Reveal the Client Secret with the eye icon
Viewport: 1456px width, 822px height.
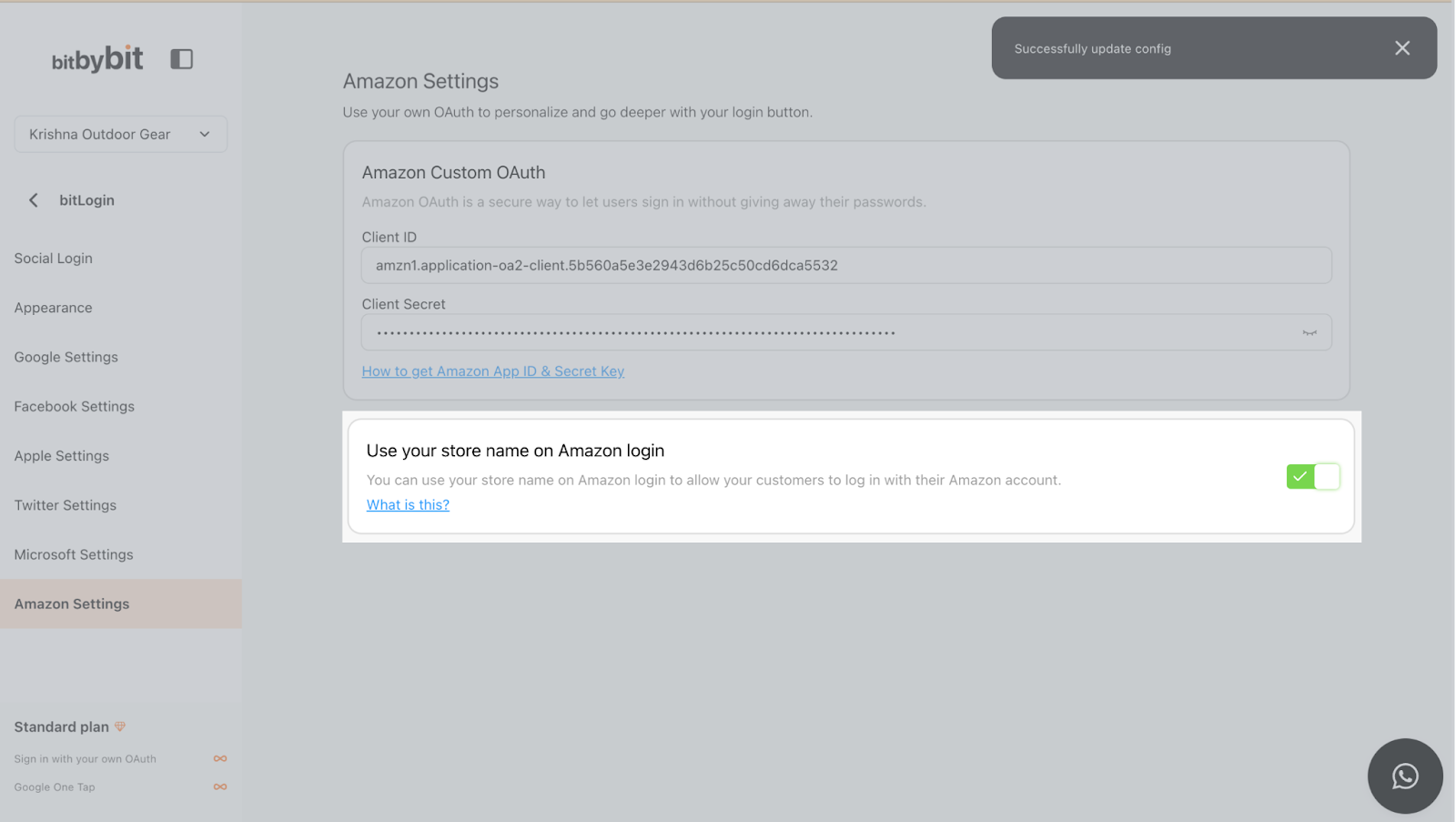coord(1309,333)
